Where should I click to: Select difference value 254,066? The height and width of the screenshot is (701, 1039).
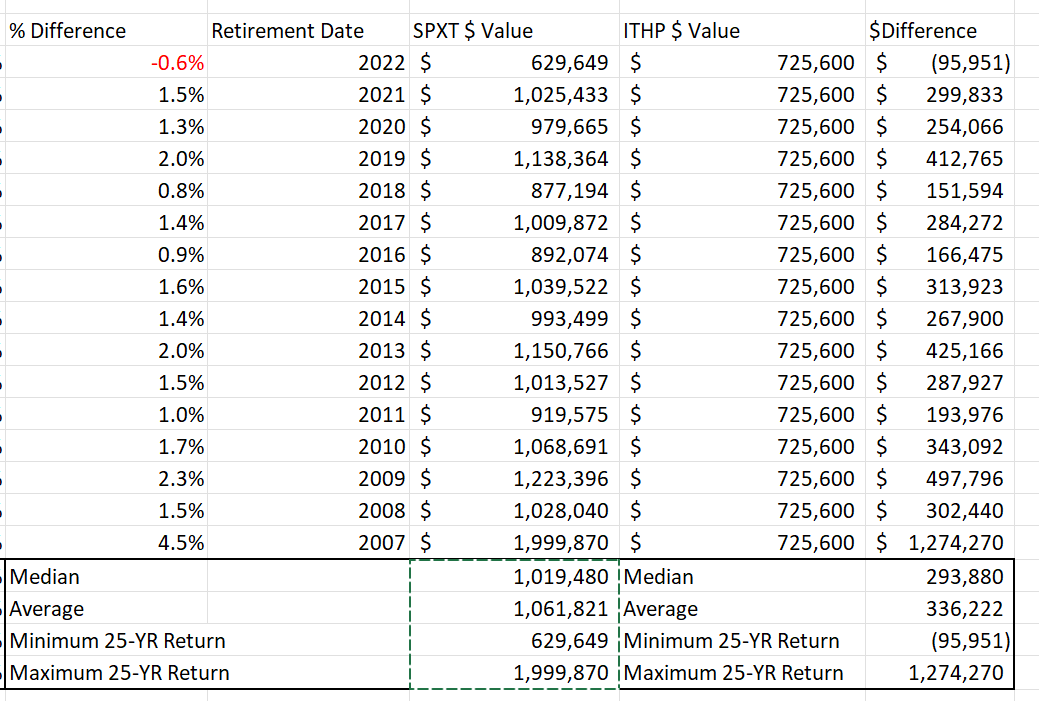pyautogui.click(x=940, y=127)
